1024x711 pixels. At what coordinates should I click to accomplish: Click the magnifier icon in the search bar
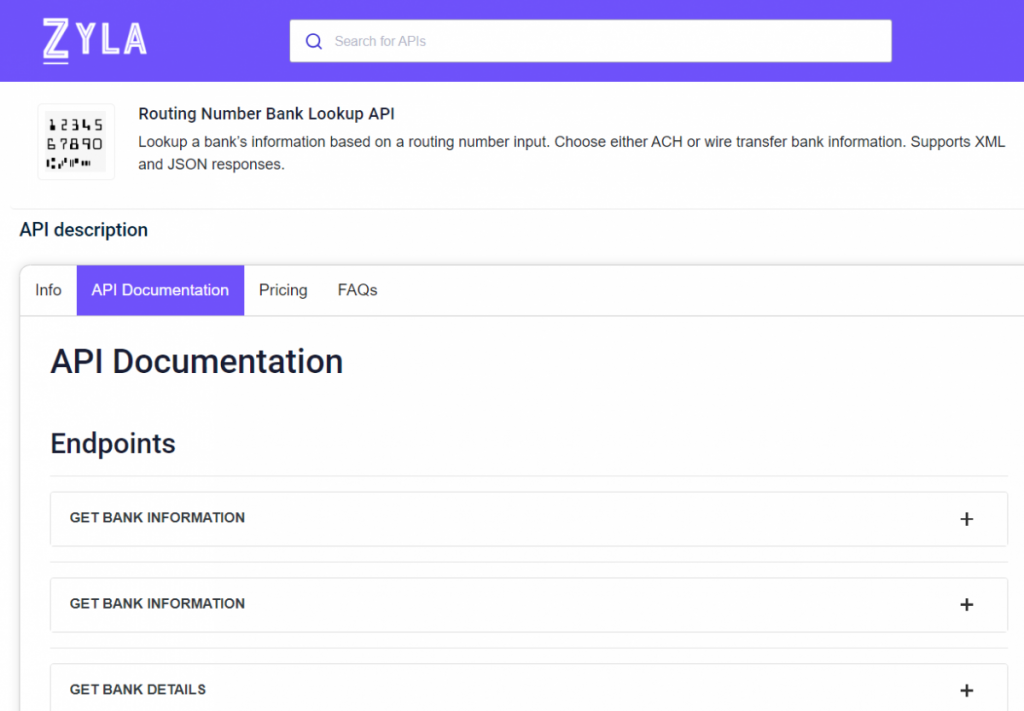[314, 41]
